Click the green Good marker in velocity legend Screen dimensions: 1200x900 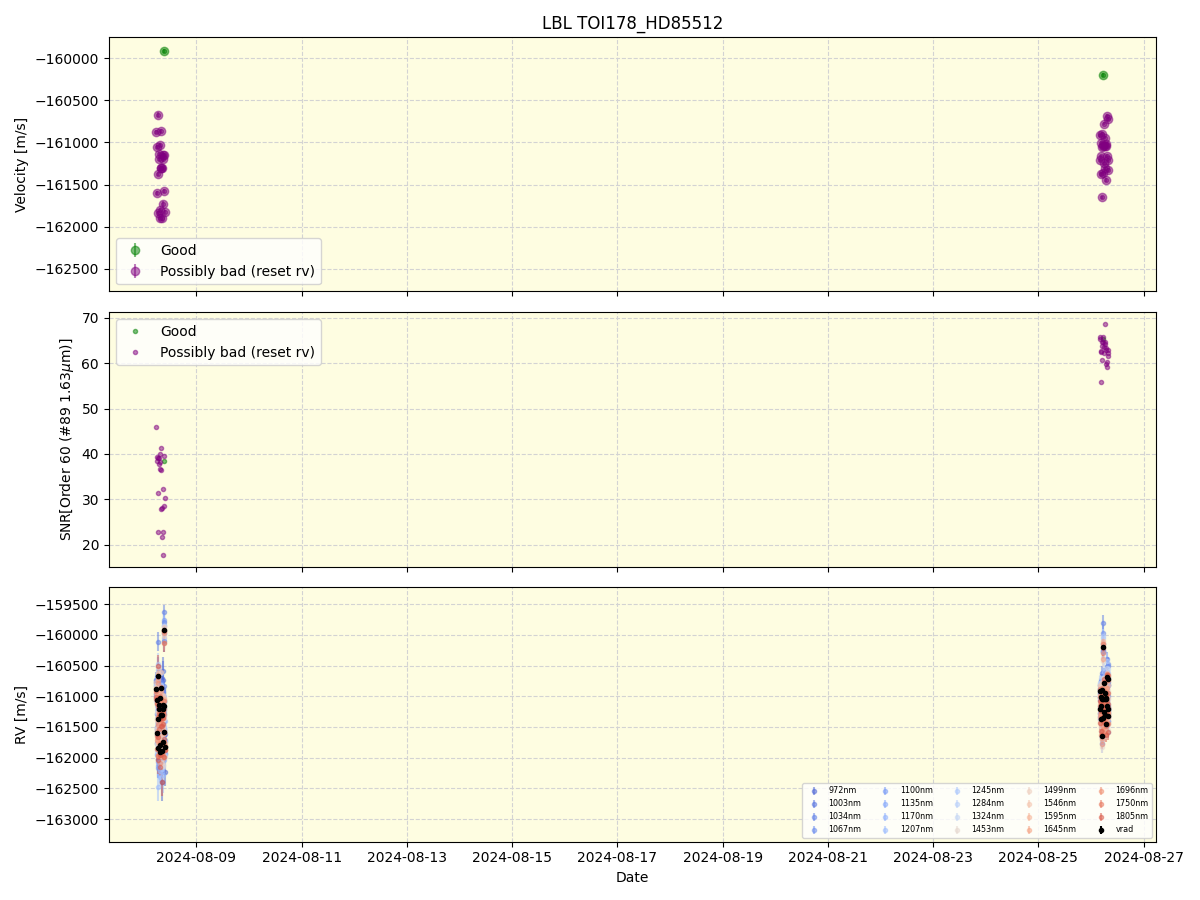click(x=136, y=250)
